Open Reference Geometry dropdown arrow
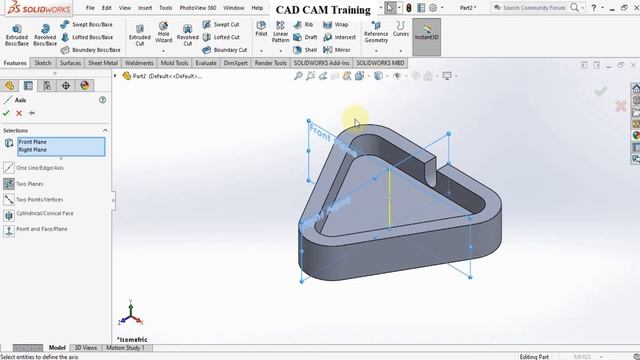The width and height of the screenshot is (640, 360). click(x=376, y=51)
